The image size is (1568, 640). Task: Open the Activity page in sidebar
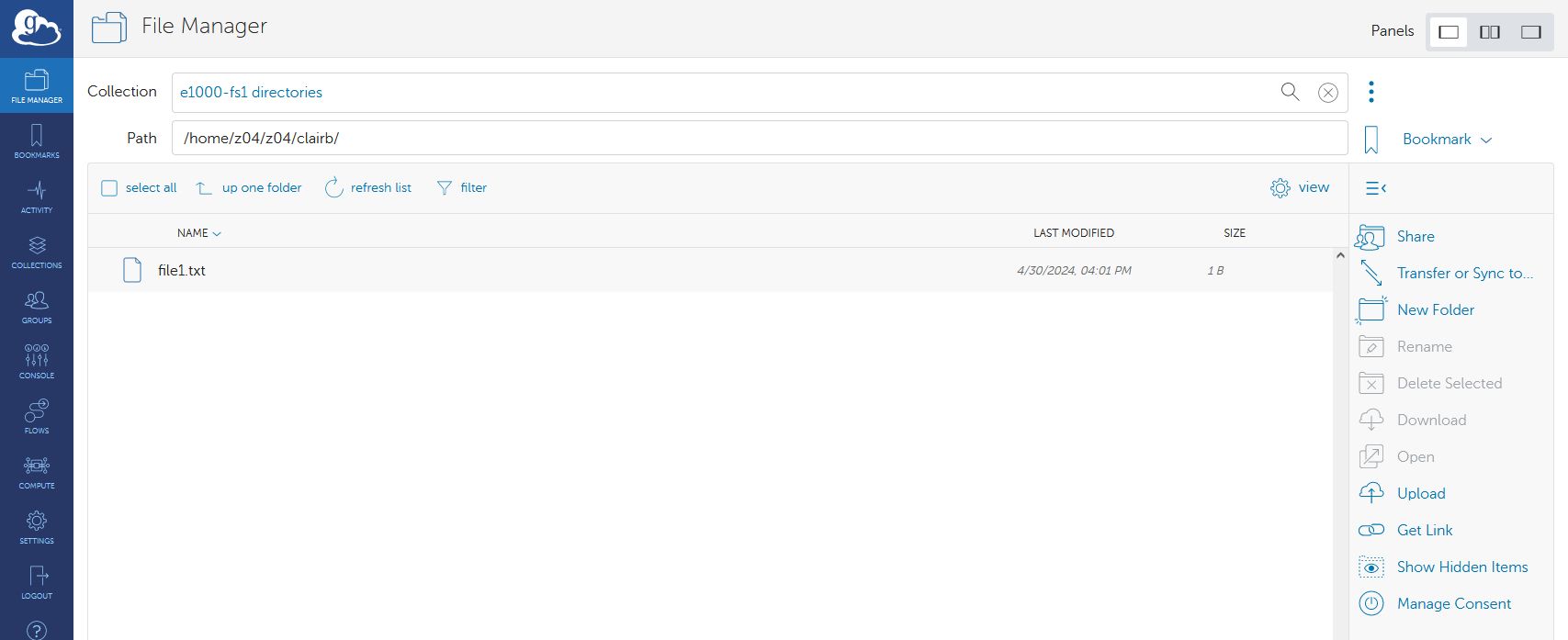tap(37, 196)
